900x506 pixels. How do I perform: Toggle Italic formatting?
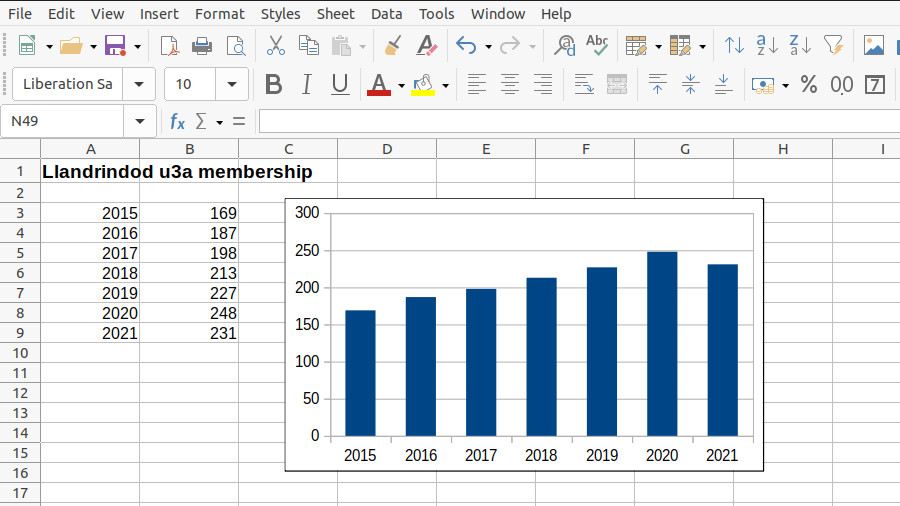click(307, 85)
